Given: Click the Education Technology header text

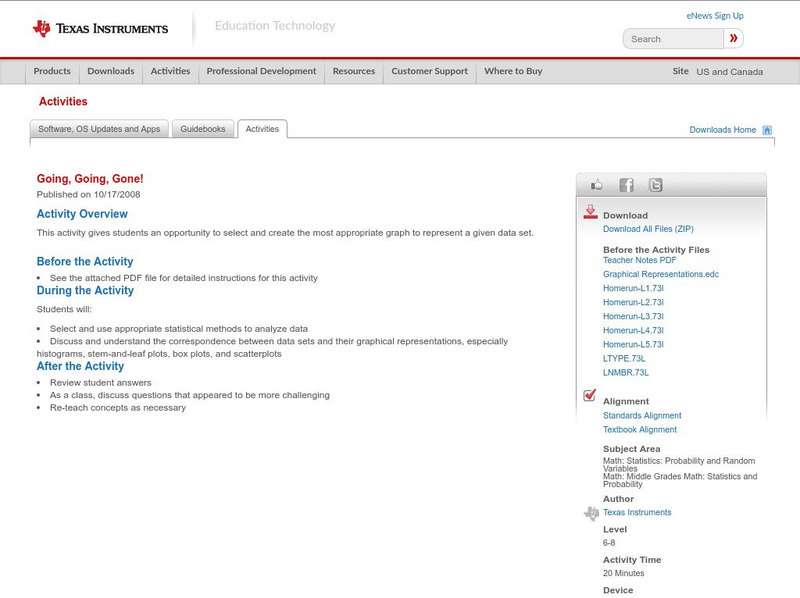Looking at the screenshot, I should [x=275, y=26].
